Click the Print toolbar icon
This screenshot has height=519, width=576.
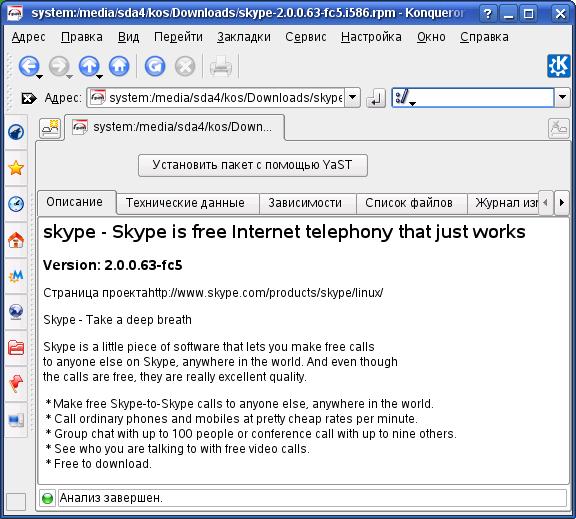[x=220, y=66]
